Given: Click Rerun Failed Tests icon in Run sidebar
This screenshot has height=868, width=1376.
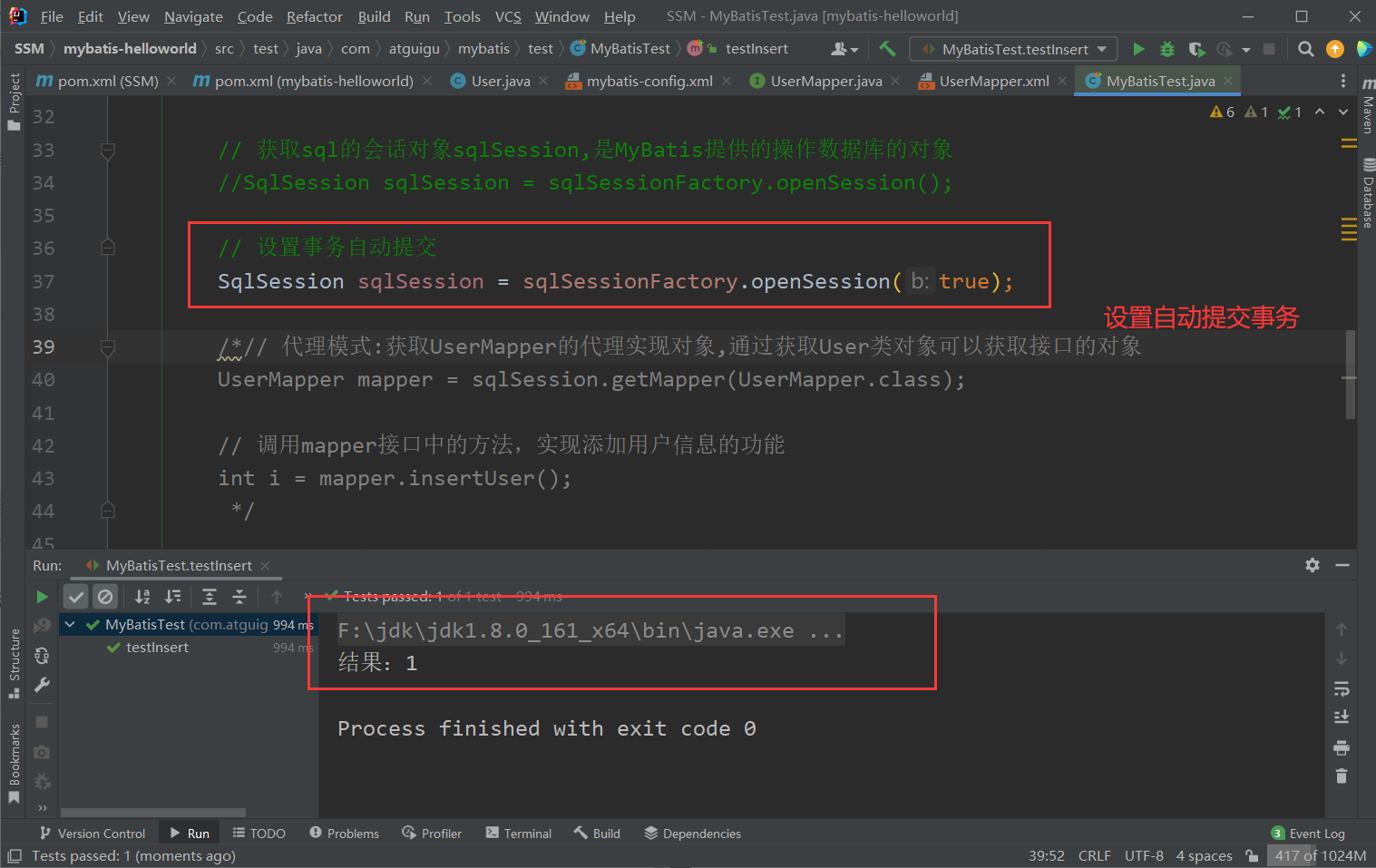Looking at the screenshot, I should point(42,626).
